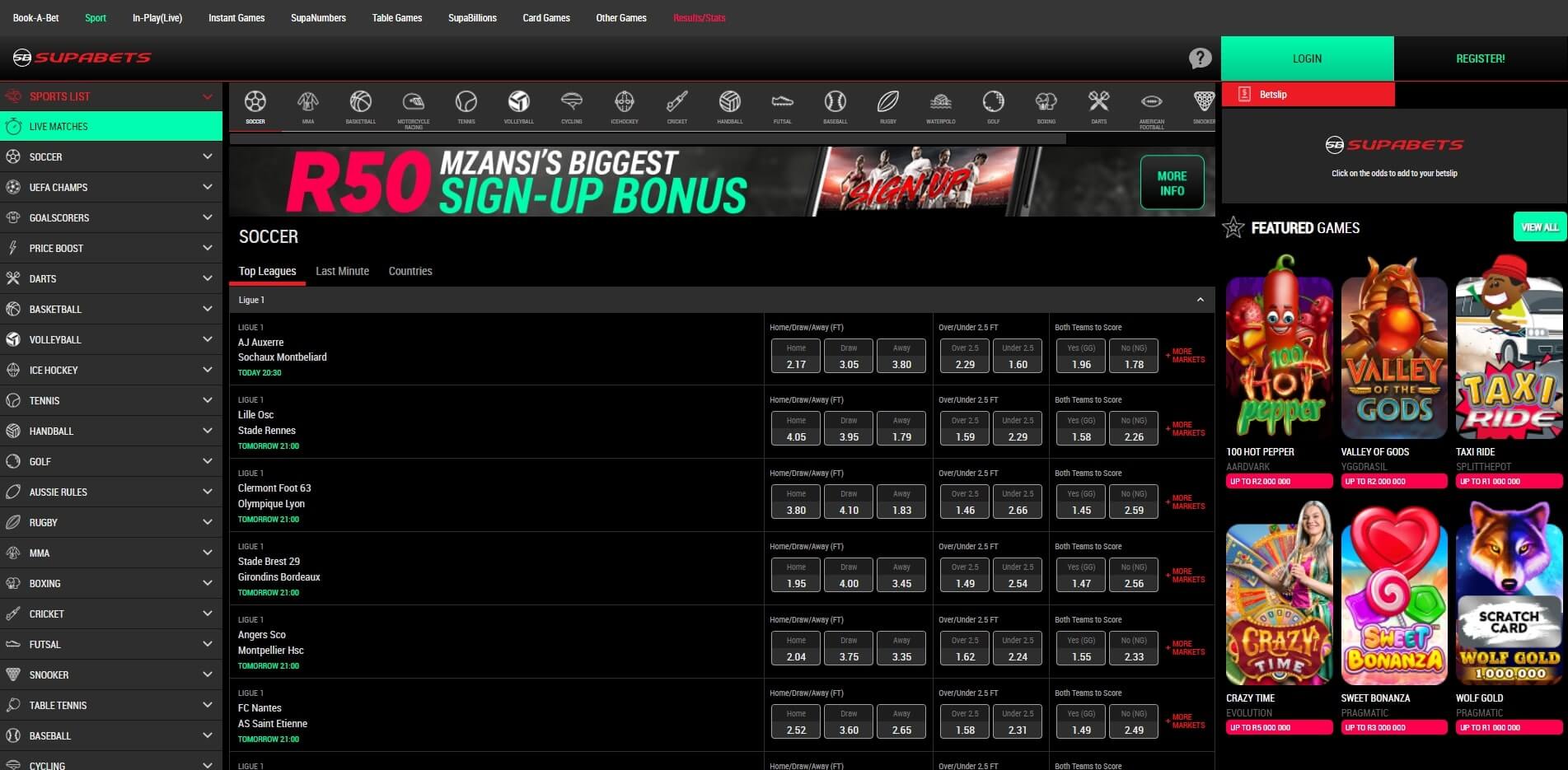
Task: Select the Boxing glove icon
Action: (x=1046, y=103)
